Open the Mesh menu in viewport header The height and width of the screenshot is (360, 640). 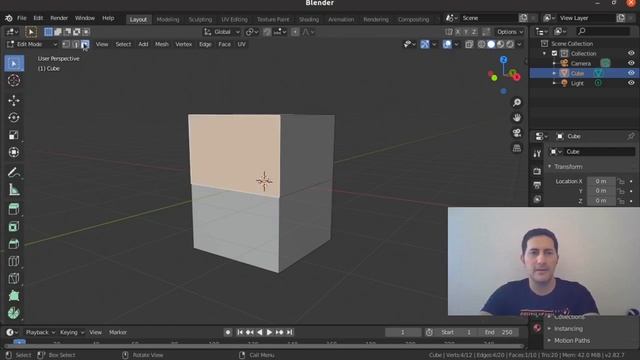pyautogui.click(x=162, y=44)
